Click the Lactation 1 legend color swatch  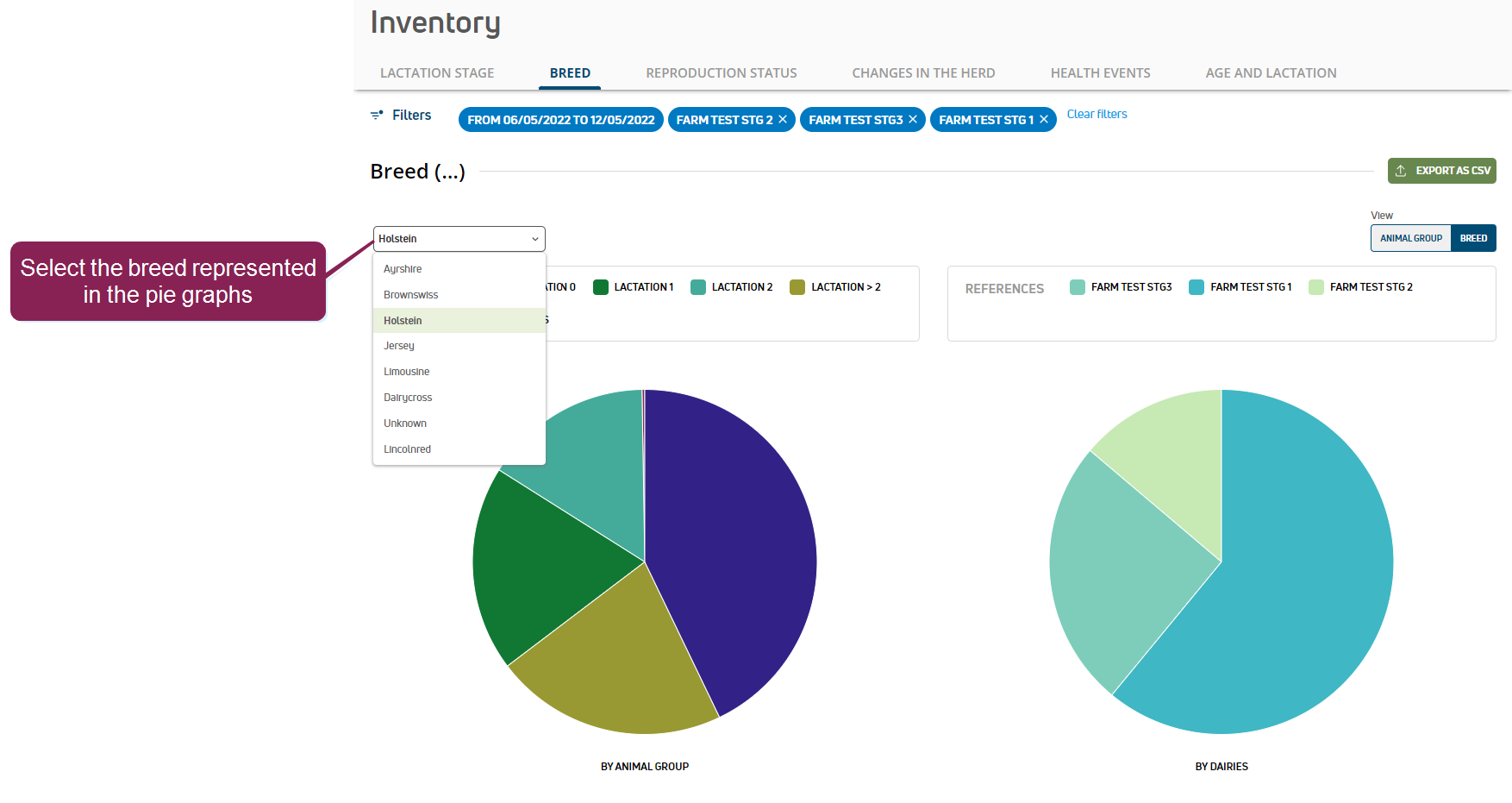click(601, 287)
